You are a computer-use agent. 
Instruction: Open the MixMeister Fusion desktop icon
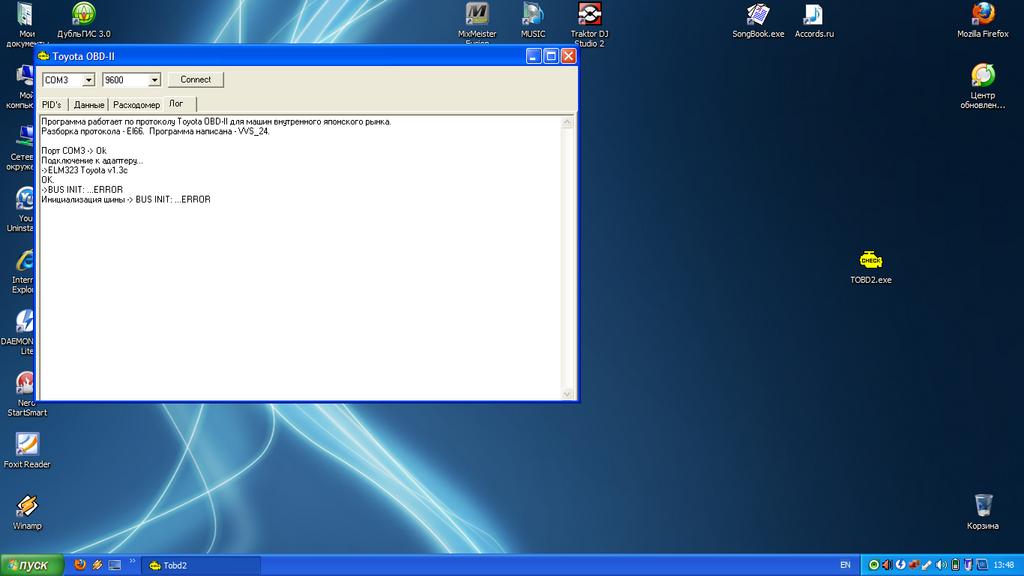(x=477, y=14)
